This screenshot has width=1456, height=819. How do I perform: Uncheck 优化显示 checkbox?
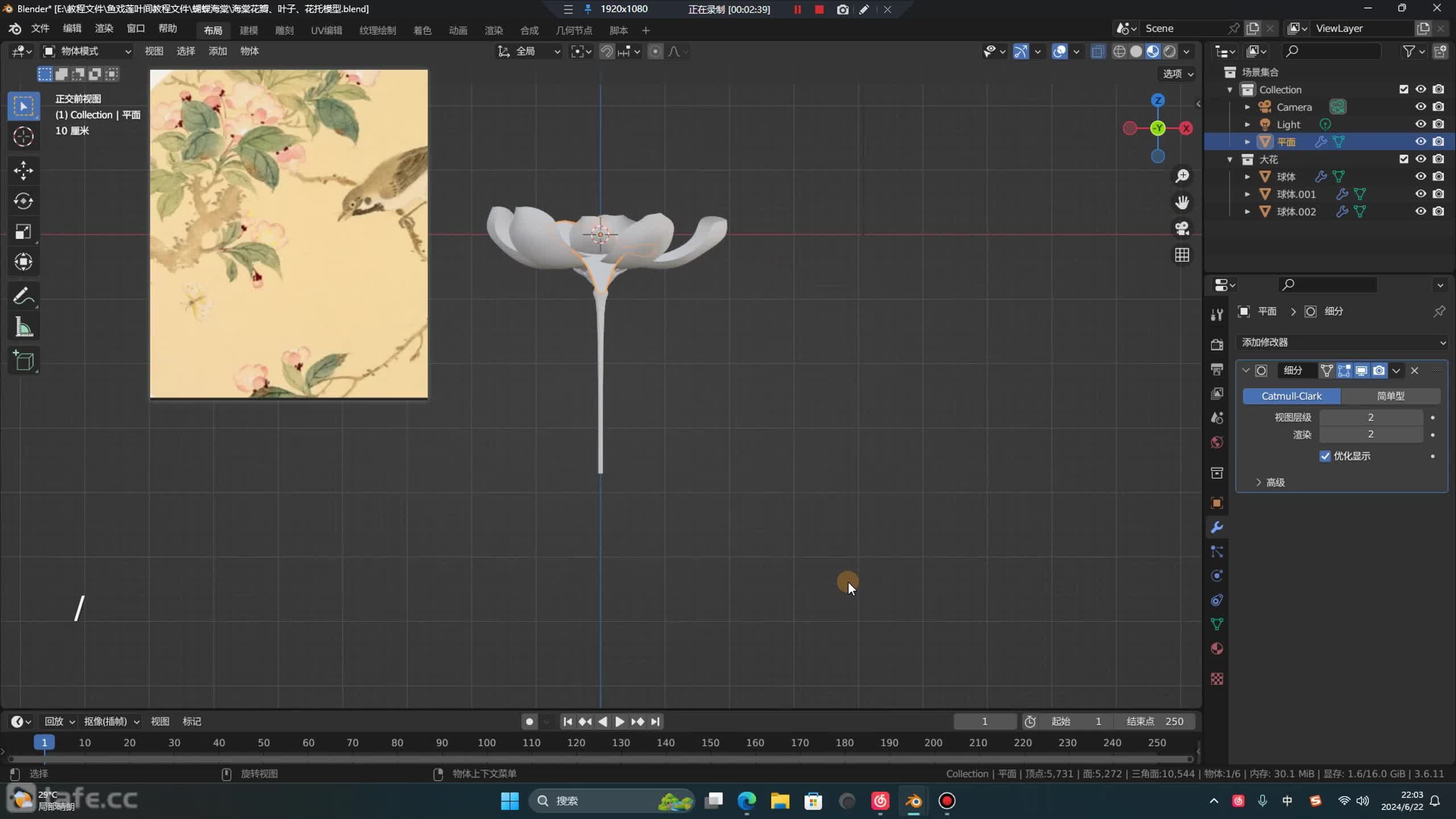tap(1325, 456)
